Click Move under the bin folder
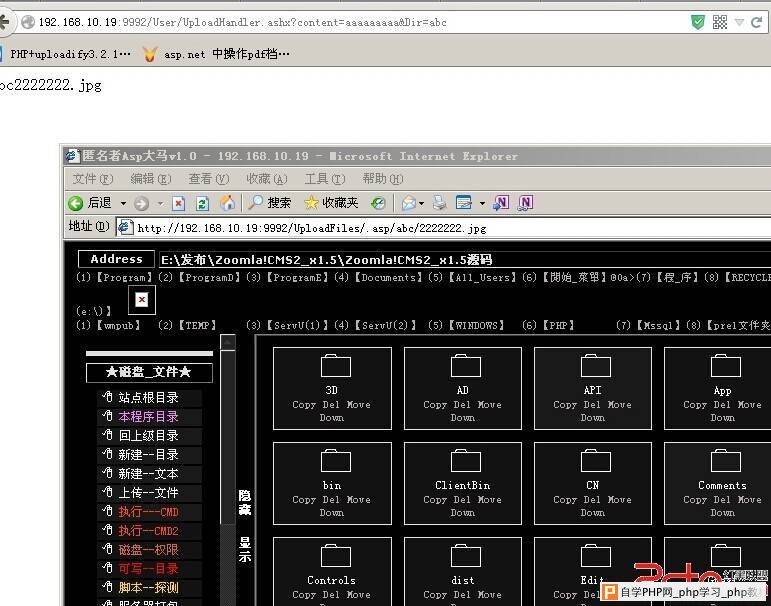The height and width of the screenshot is (606, 771). [358, 499]
